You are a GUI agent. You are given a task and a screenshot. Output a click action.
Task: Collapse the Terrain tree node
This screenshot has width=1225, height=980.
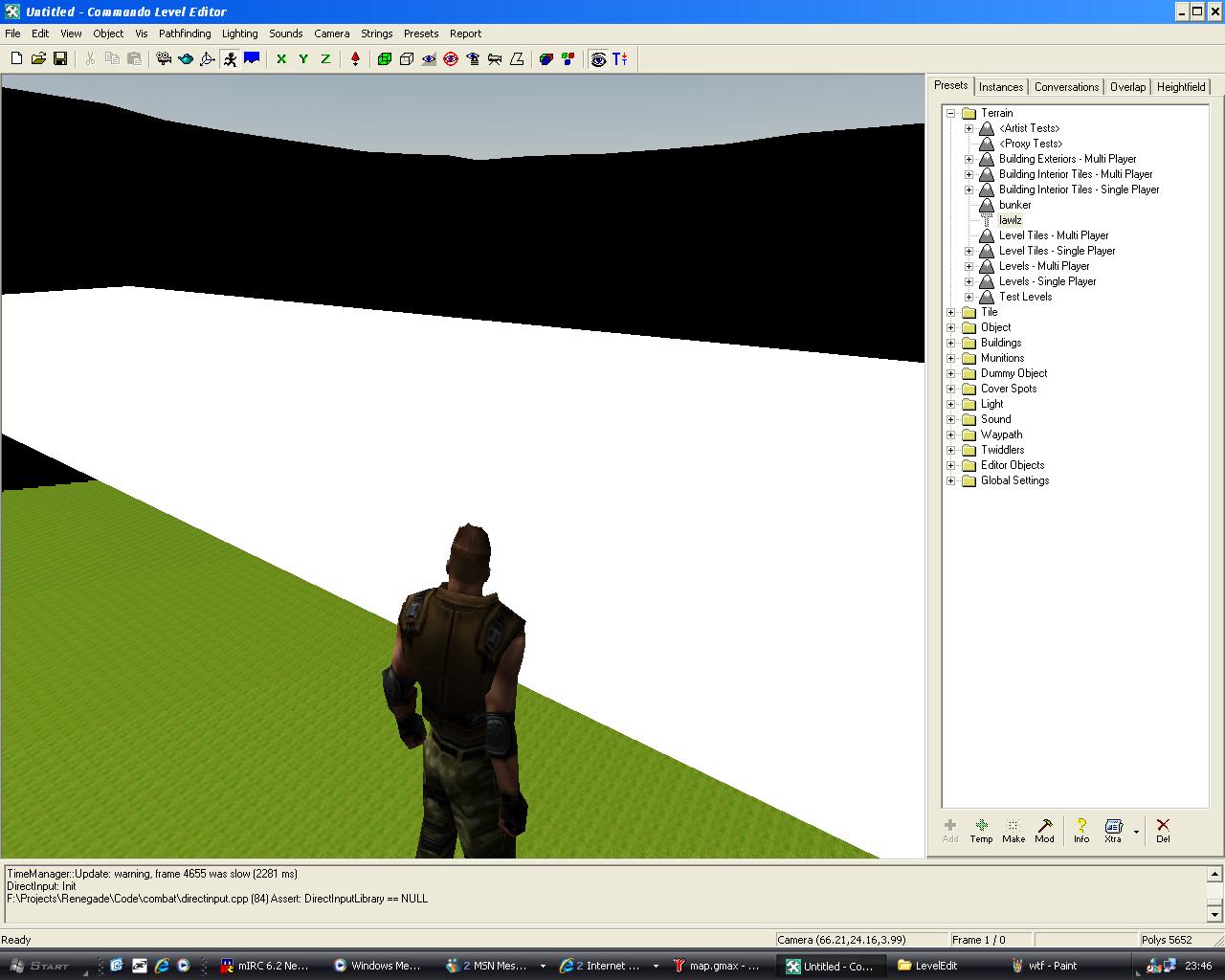[951, 113]
